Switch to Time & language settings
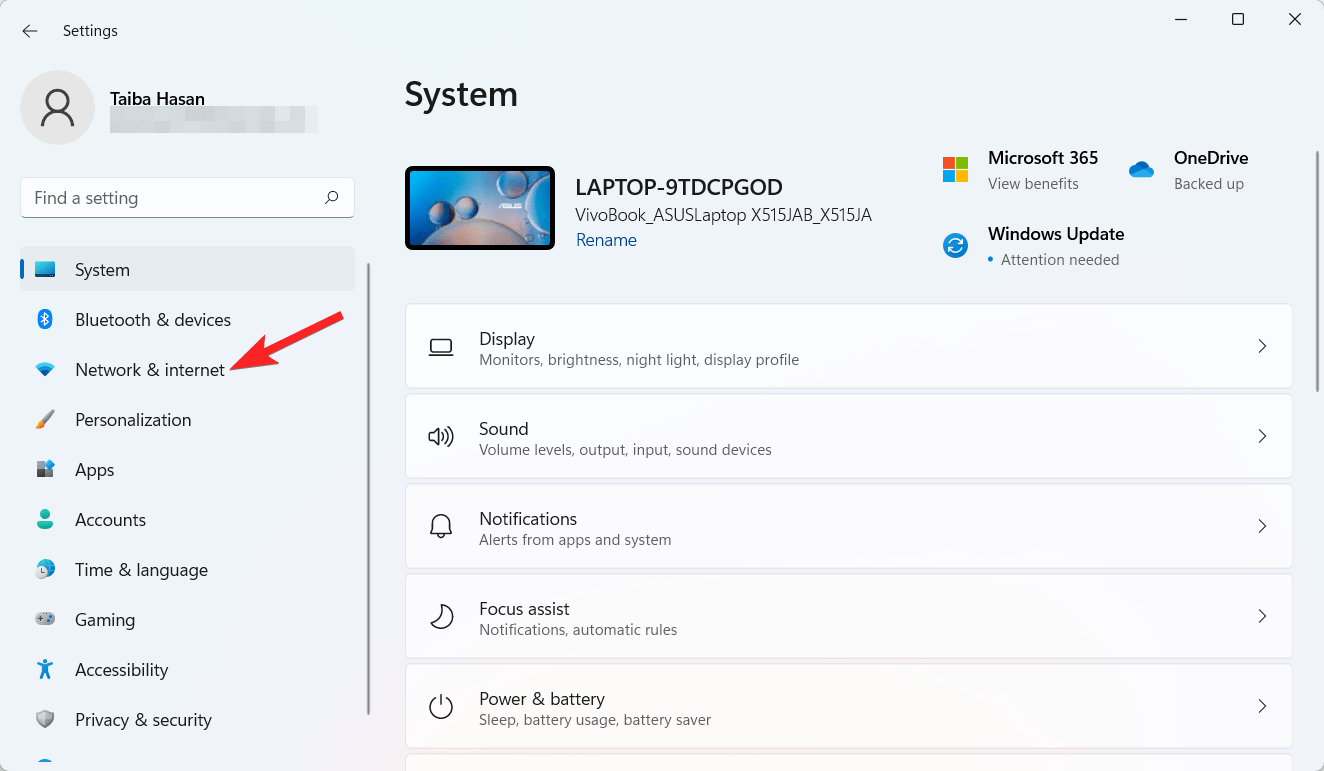Image resolution: width=1324 pixels, height=771 pixels. [141, 570]
